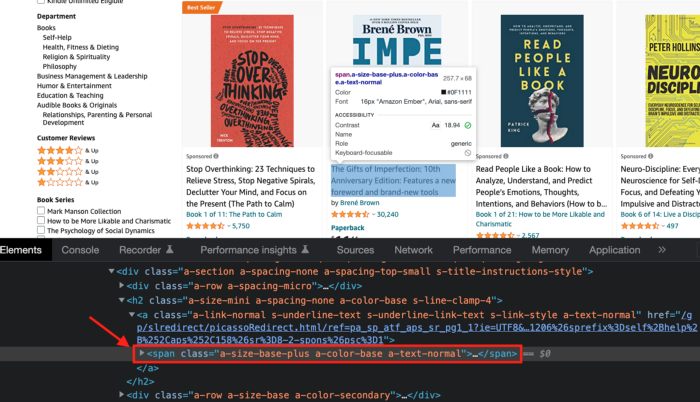Open Education & Teaching category

70,96
